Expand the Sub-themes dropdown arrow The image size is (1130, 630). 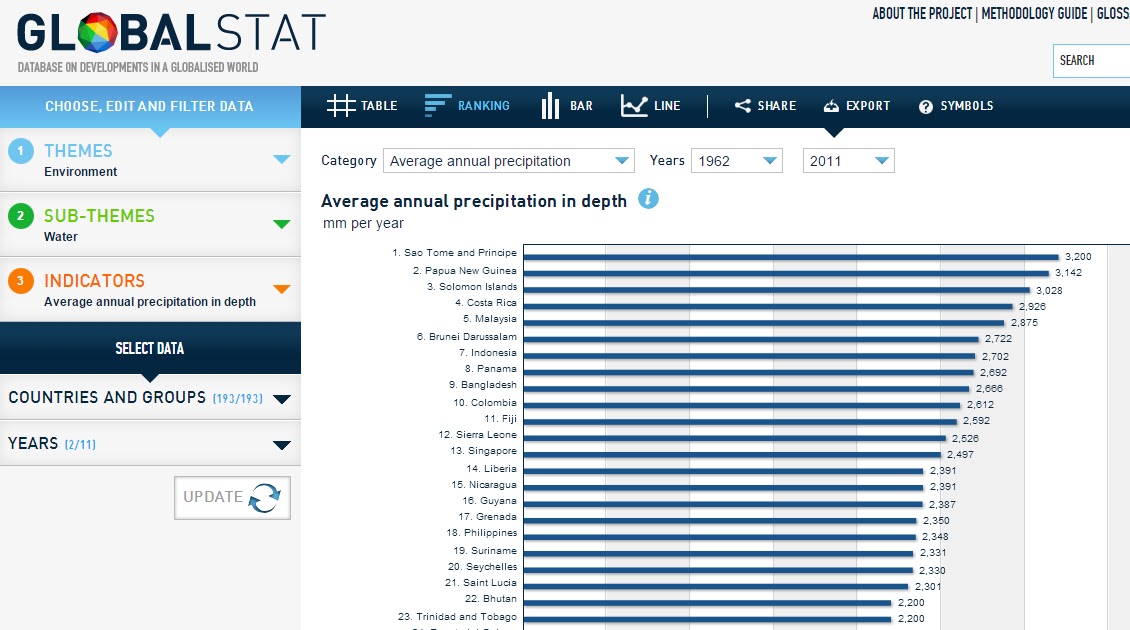coord(282,224)
